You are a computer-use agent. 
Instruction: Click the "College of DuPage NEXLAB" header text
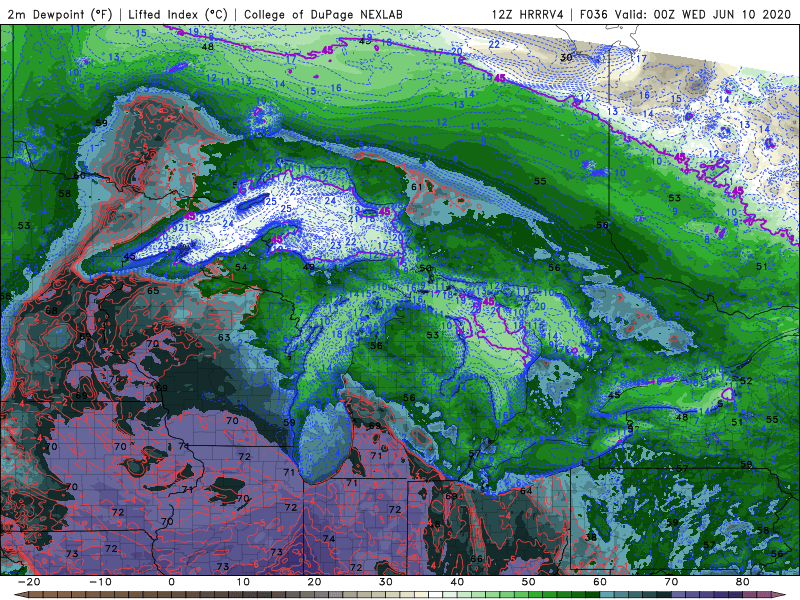pos(323,14)
